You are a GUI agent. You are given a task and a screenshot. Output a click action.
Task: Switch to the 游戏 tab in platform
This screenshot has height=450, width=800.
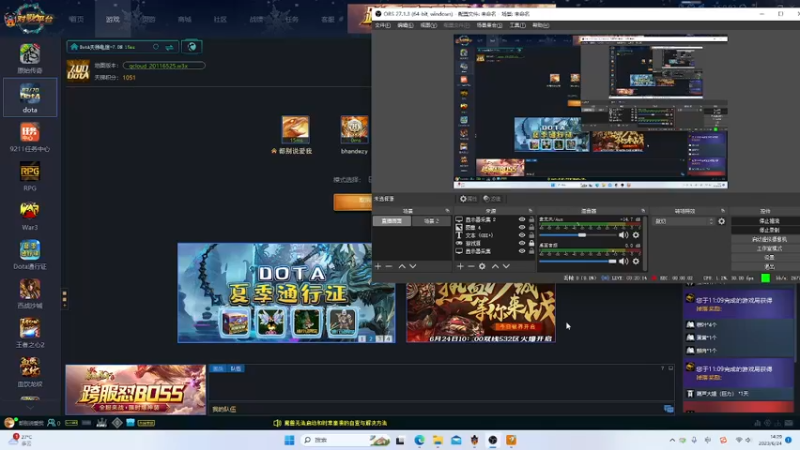(x=113, y=19)
